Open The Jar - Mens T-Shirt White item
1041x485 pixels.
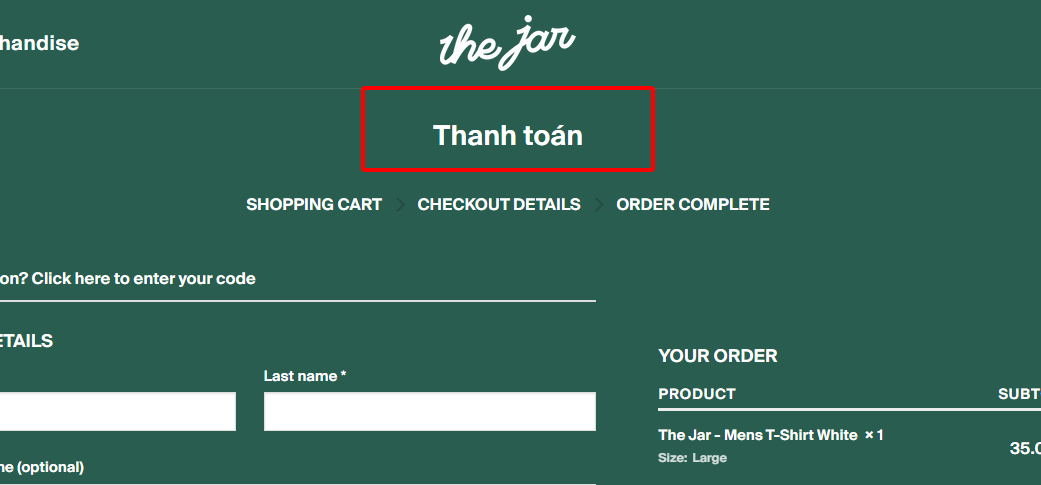[758, 435]
